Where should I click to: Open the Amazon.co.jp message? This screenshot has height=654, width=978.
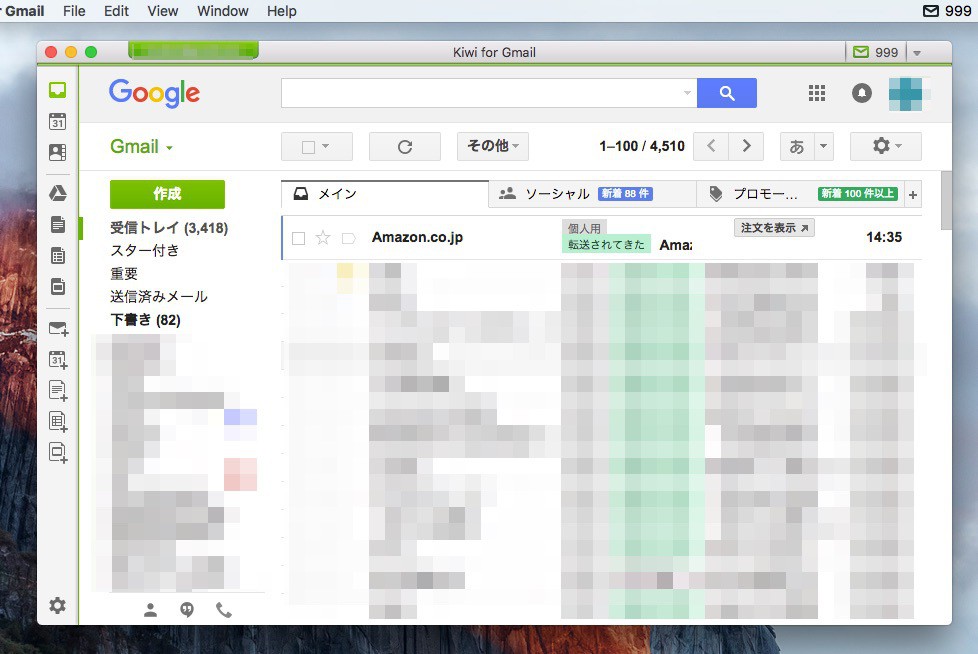click(x=602, y=238)
